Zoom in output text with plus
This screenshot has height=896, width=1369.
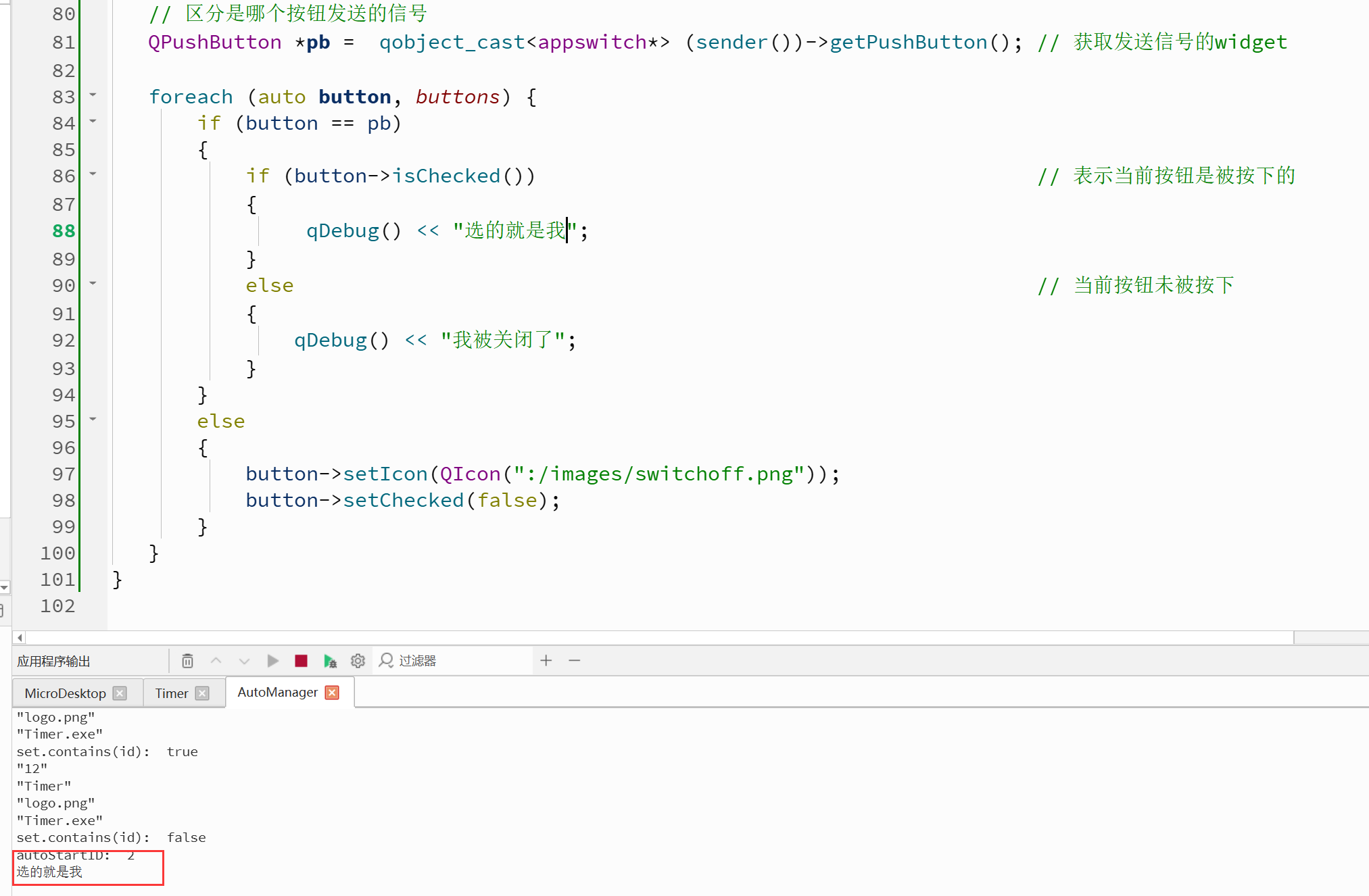tap(546, 660)
